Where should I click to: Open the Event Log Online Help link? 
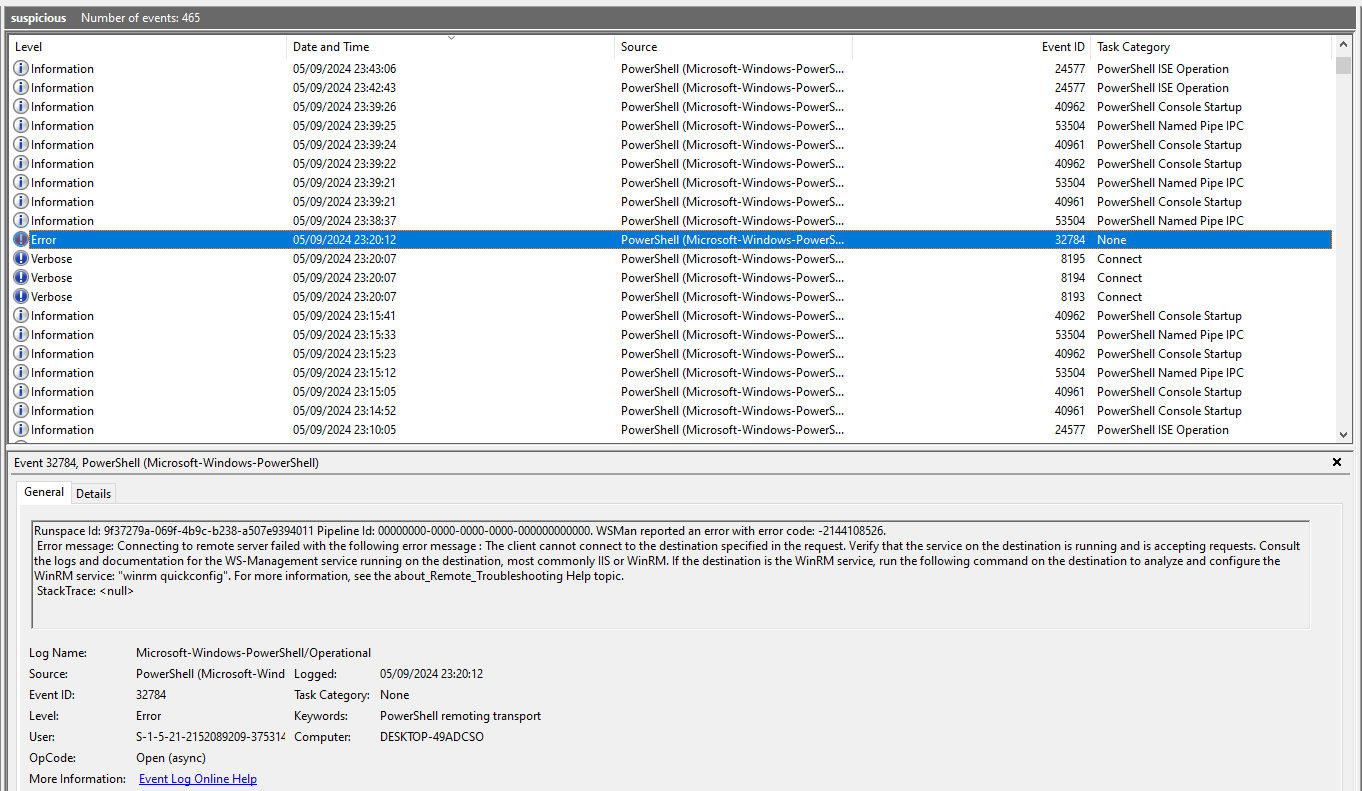[x=197, y=779]
